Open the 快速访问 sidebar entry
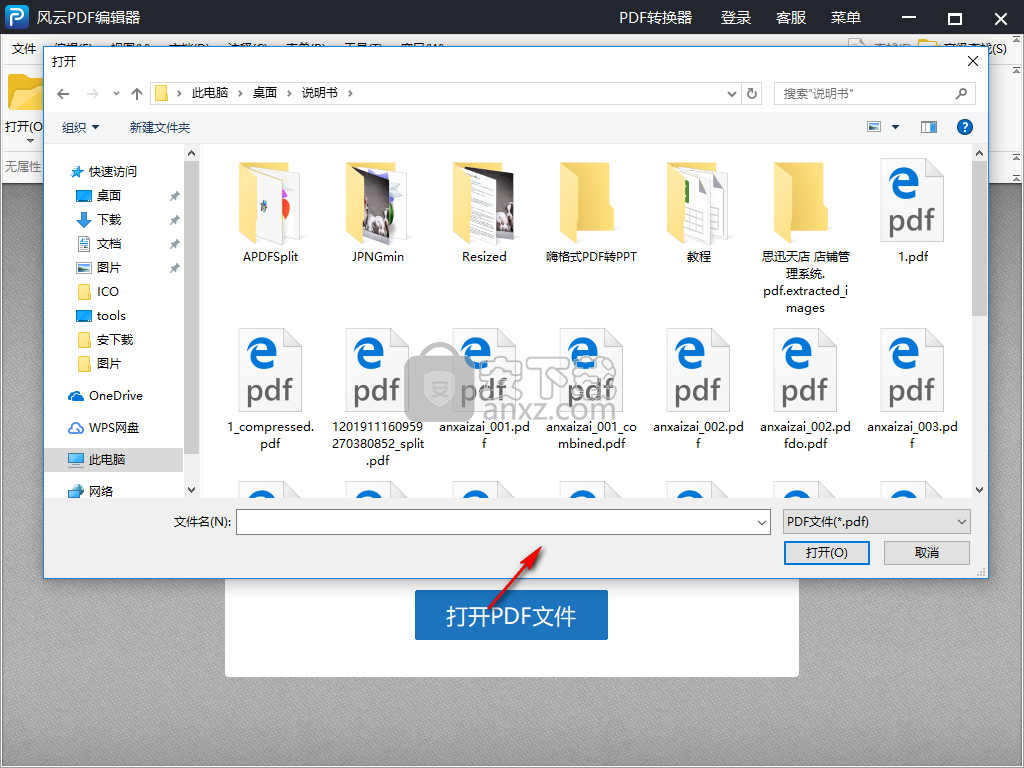 pyautogui.click(x=104, y=172)
